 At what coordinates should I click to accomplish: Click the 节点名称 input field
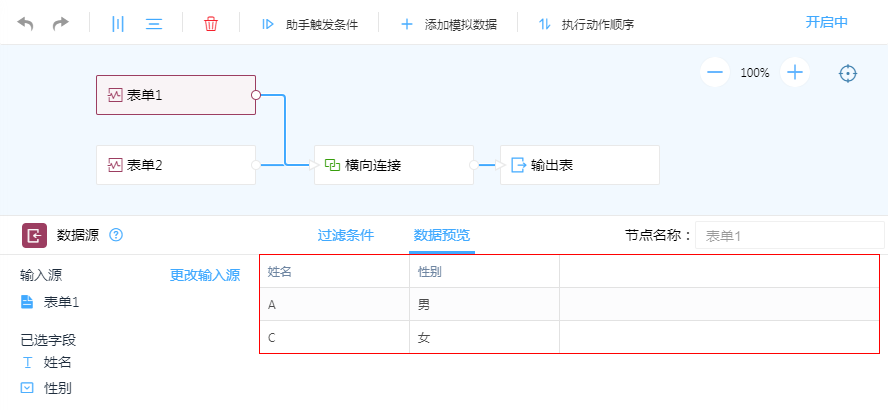coord(788,236)
